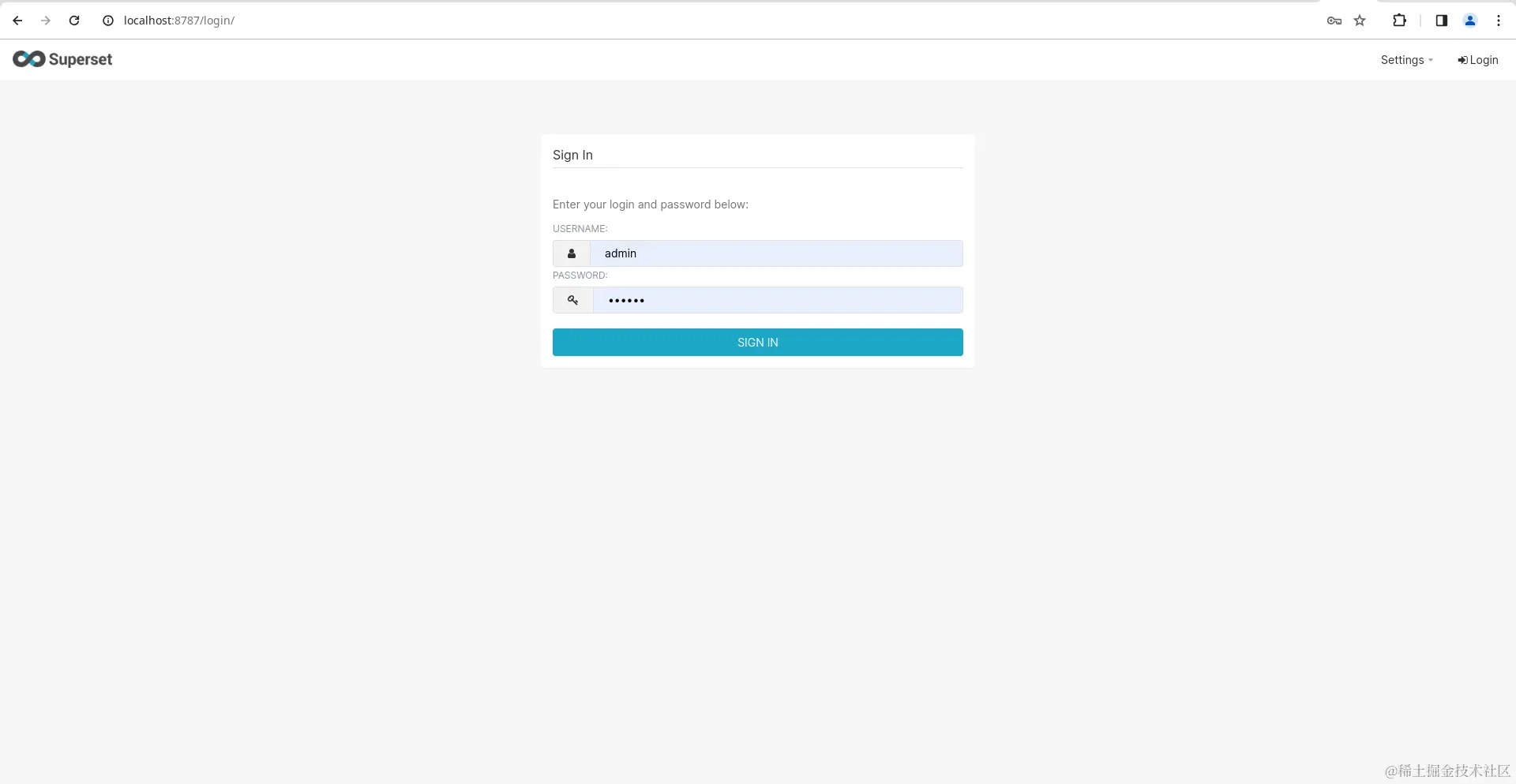View site information icon in address bar
1516x784 pixels.
[x=108, y=21]
